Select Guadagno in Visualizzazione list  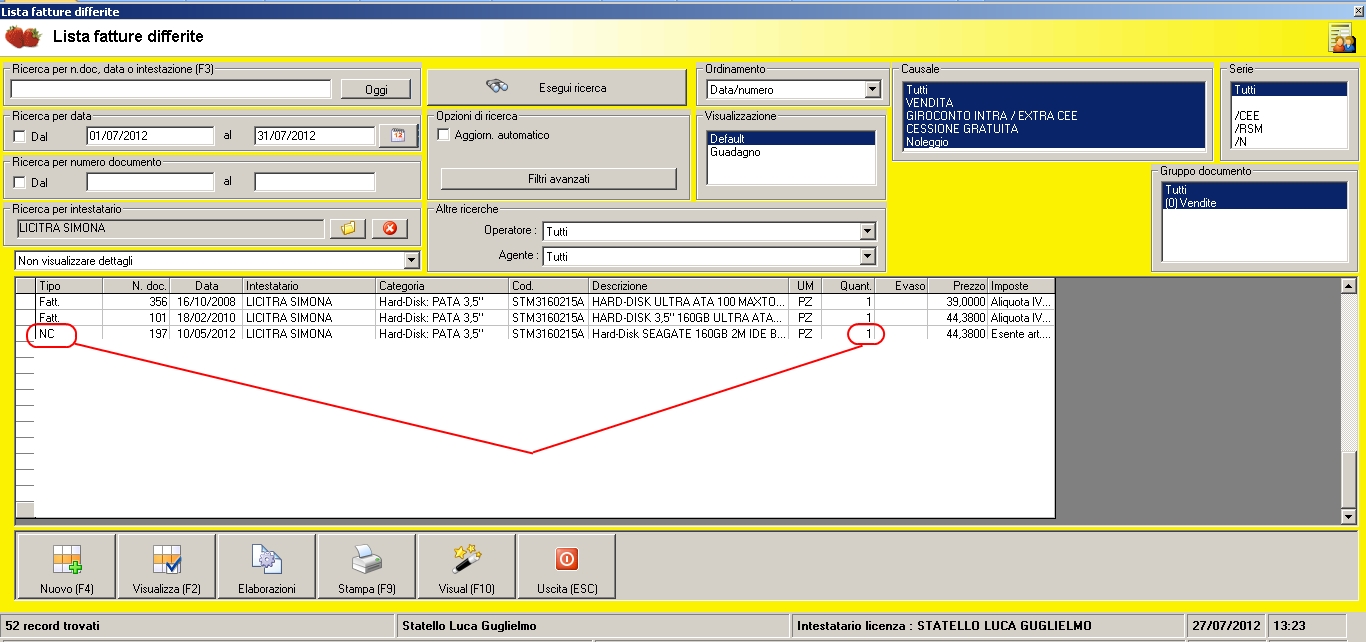pos(792,152)
